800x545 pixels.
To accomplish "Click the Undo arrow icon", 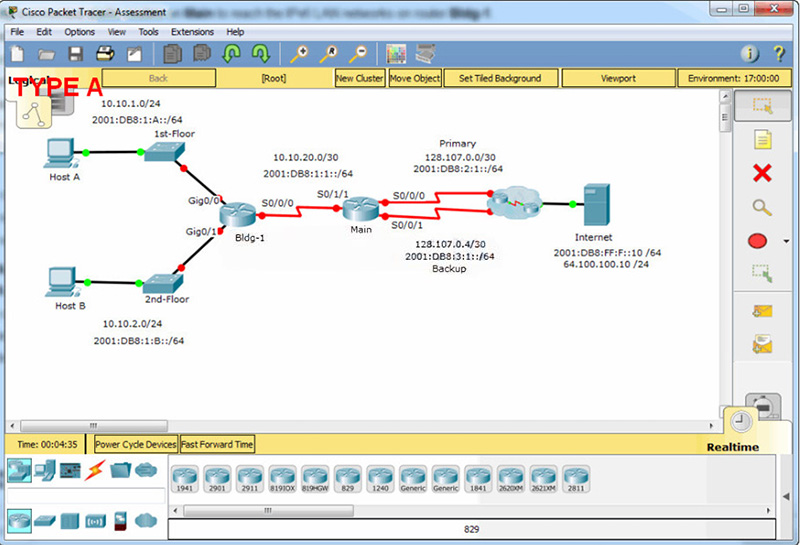I will pos(232,53).
